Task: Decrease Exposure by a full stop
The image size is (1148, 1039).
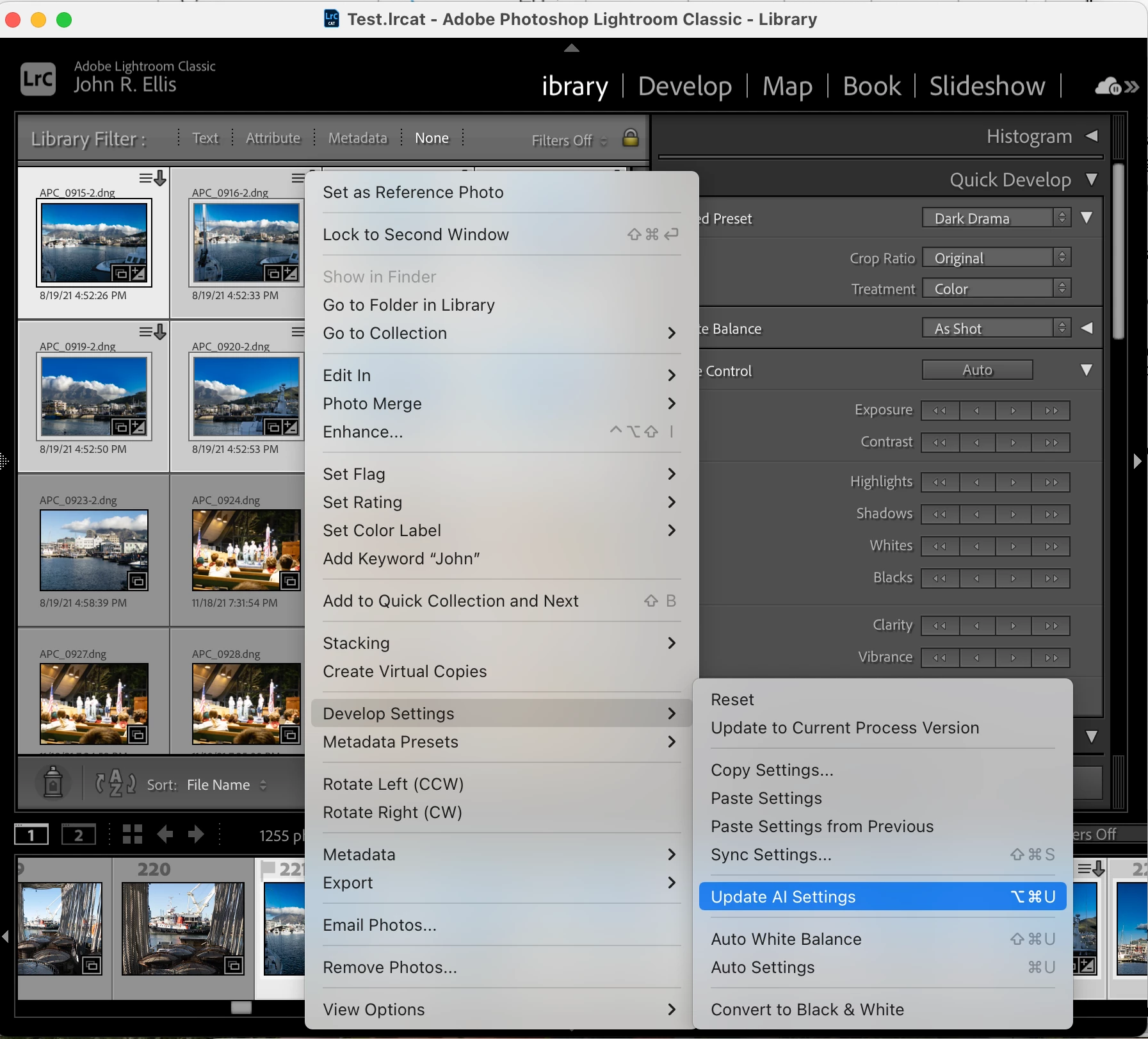Action: coord(940,411)
